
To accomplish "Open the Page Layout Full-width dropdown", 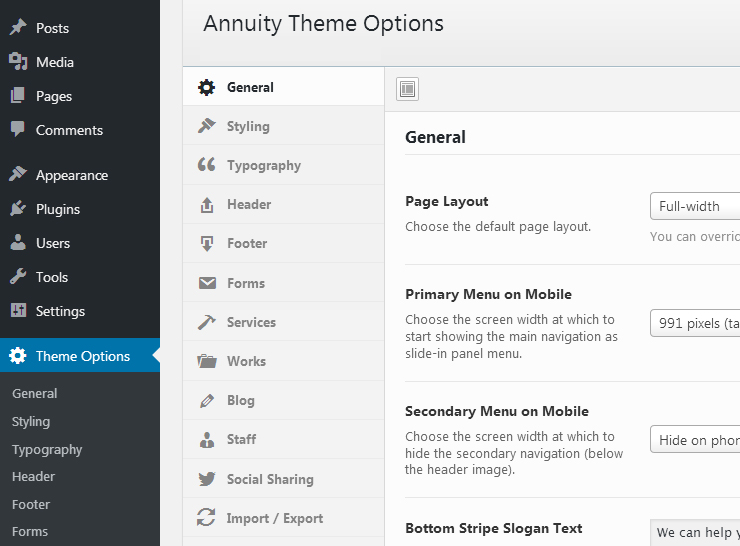I will [x=695, y=206].
